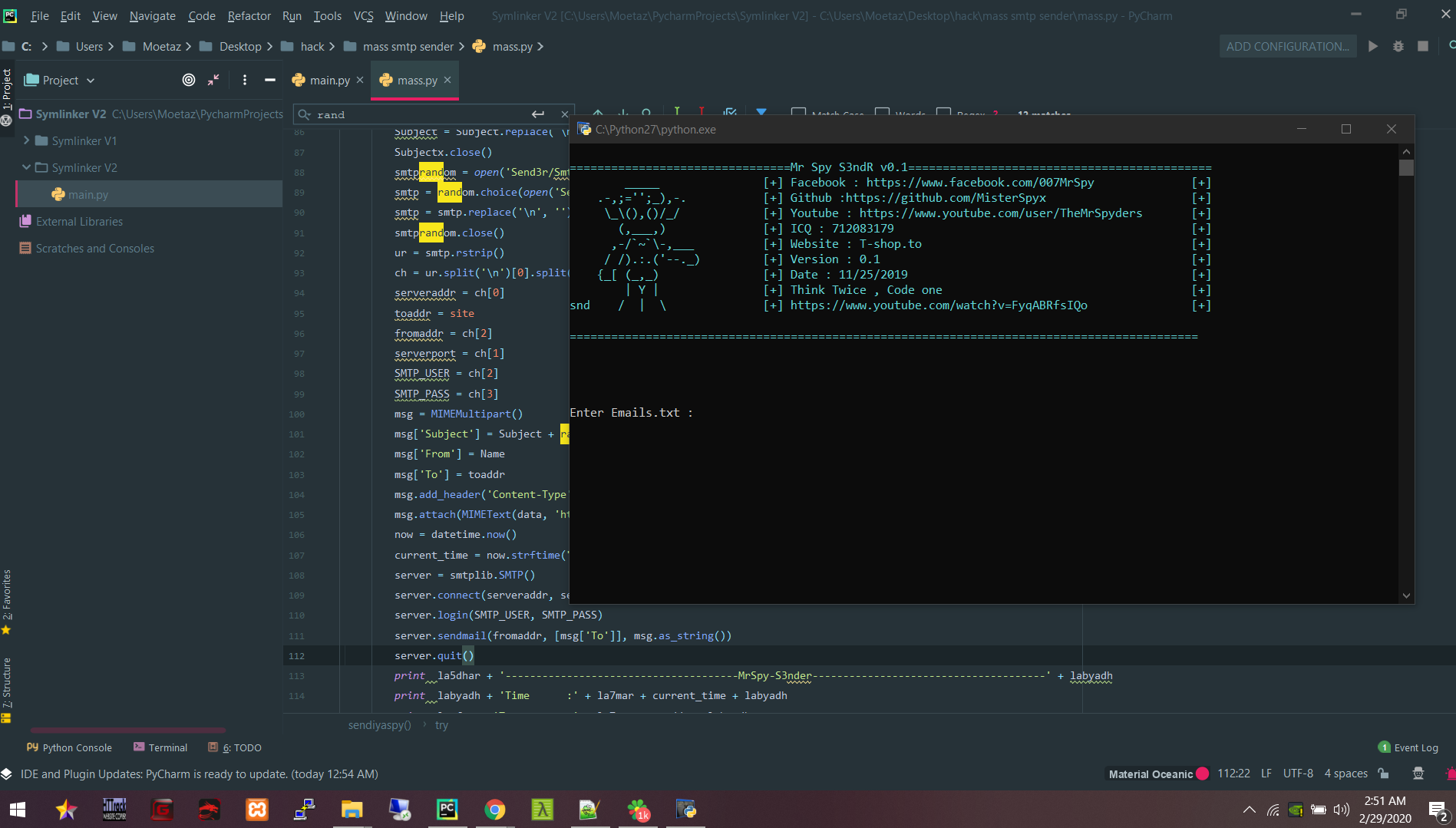Expand breadcrumb chevron after mass smtp sender

click(x=462, y=46)
